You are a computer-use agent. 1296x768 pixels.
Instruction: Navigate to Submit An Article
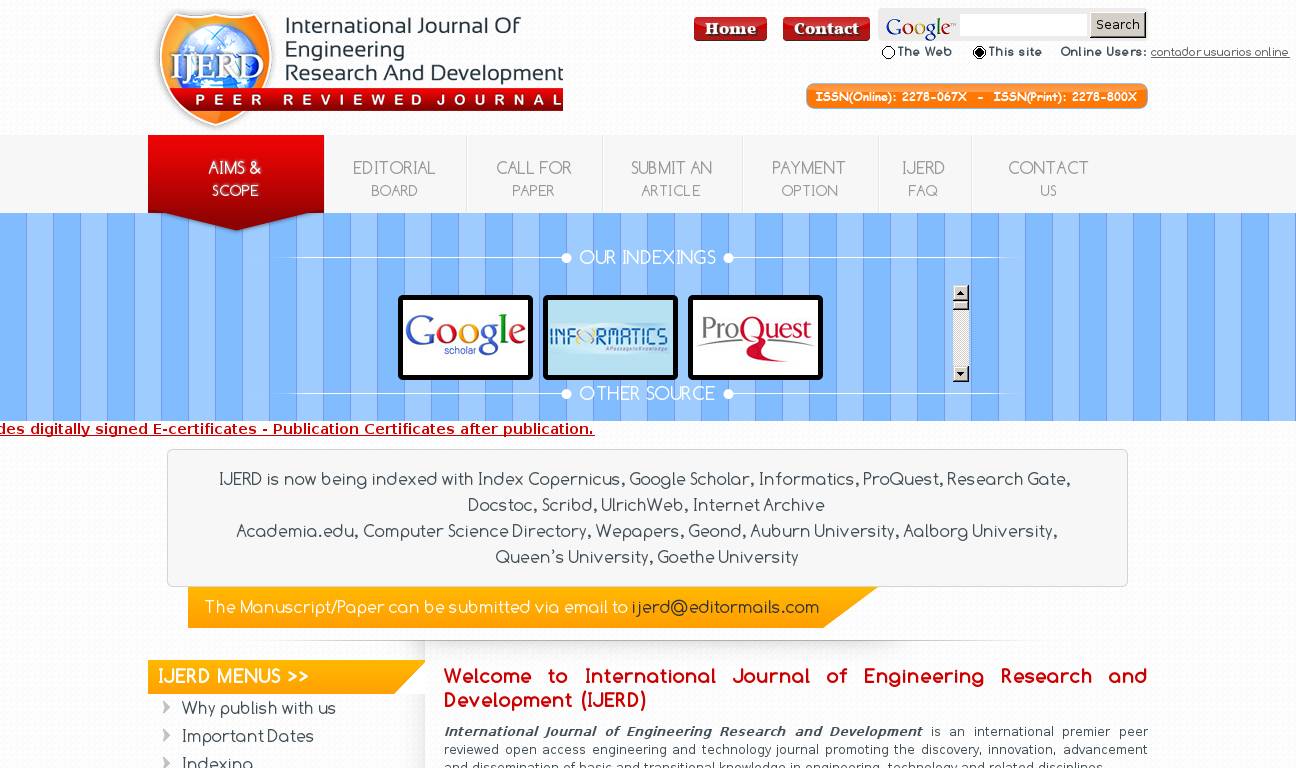(x=671, y=179)
